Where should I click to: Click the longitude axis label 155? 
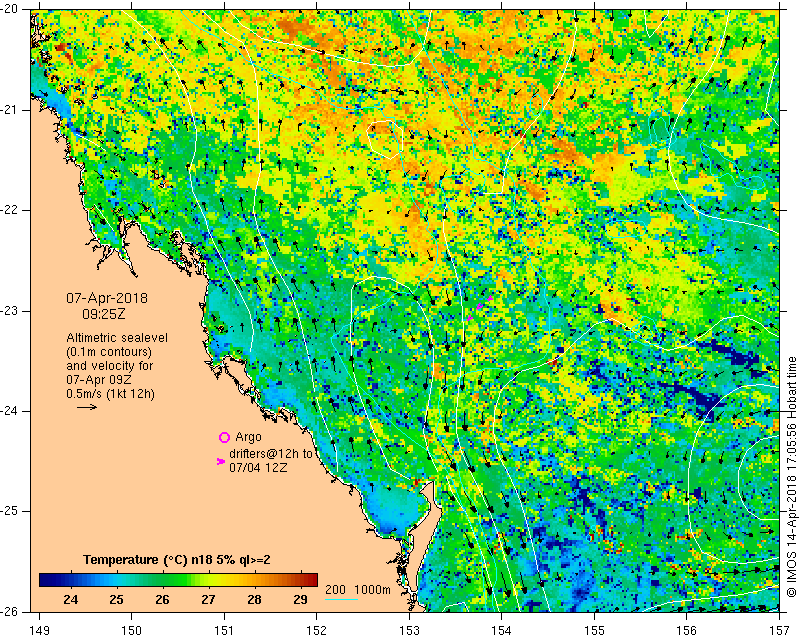click(594, 631)
